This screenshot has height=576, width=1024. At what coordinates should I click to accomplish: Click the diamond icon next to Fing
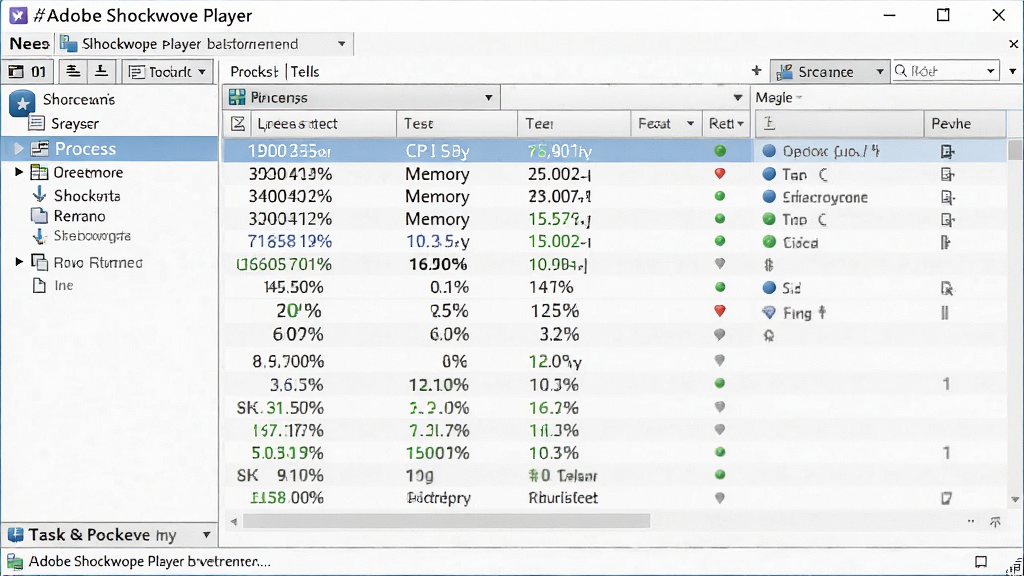(769, 313)
